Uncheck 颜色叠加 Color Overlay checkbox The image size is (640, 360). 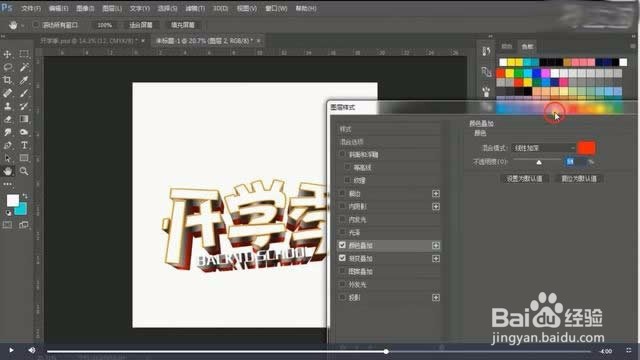click(x=342, y=245)
